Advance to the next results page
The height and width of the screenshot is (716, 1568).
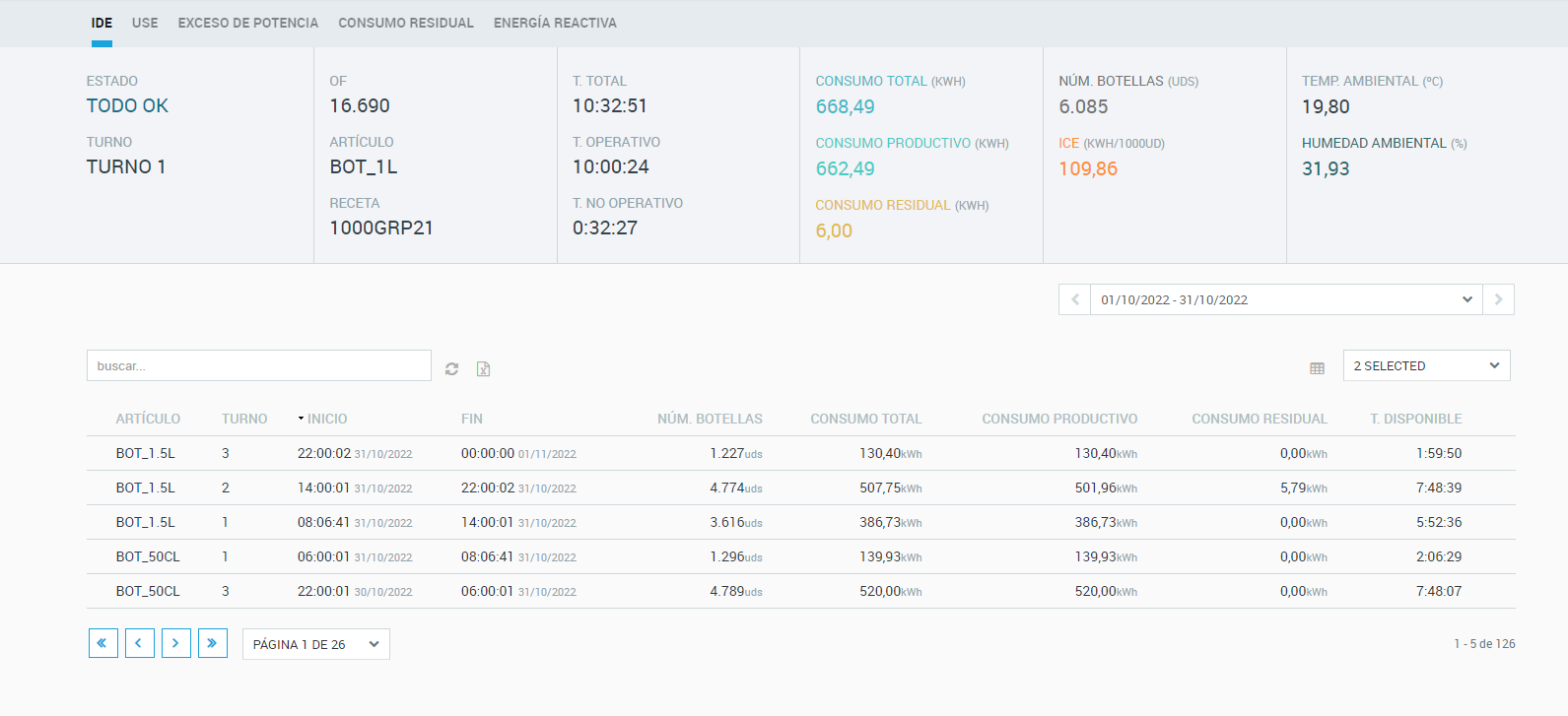[x=175, y=643]
